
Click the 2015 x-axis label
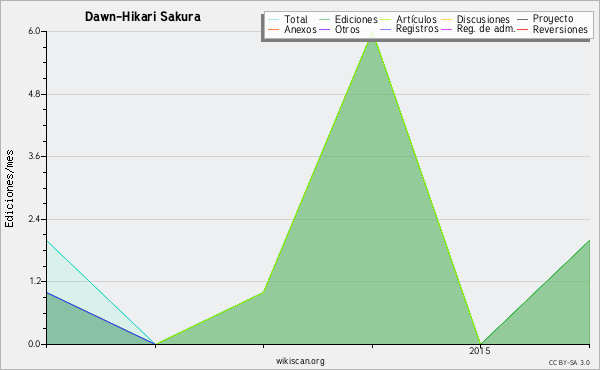tap(480, 351)
